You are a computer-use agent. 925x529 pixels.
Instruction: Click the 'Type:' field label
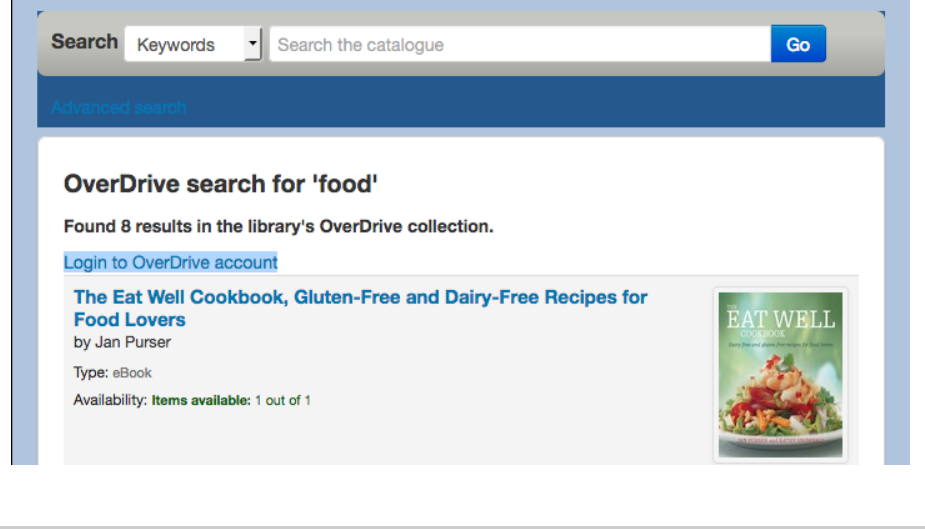[x=90, y=373]
